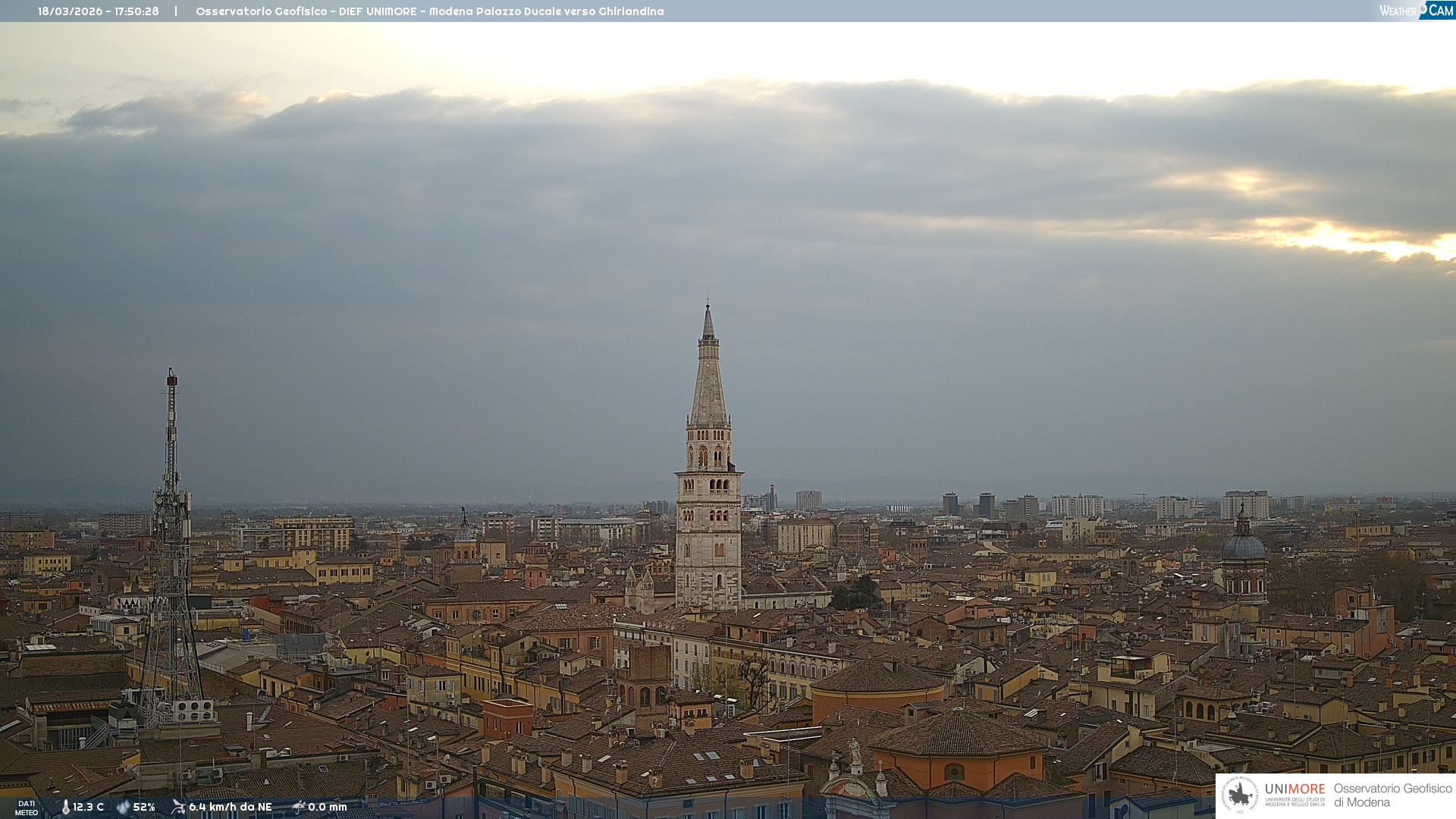The width and height of the screenshot is (1456, 819).
Task: Click the 52% humidity value
Action: point(144,808)
